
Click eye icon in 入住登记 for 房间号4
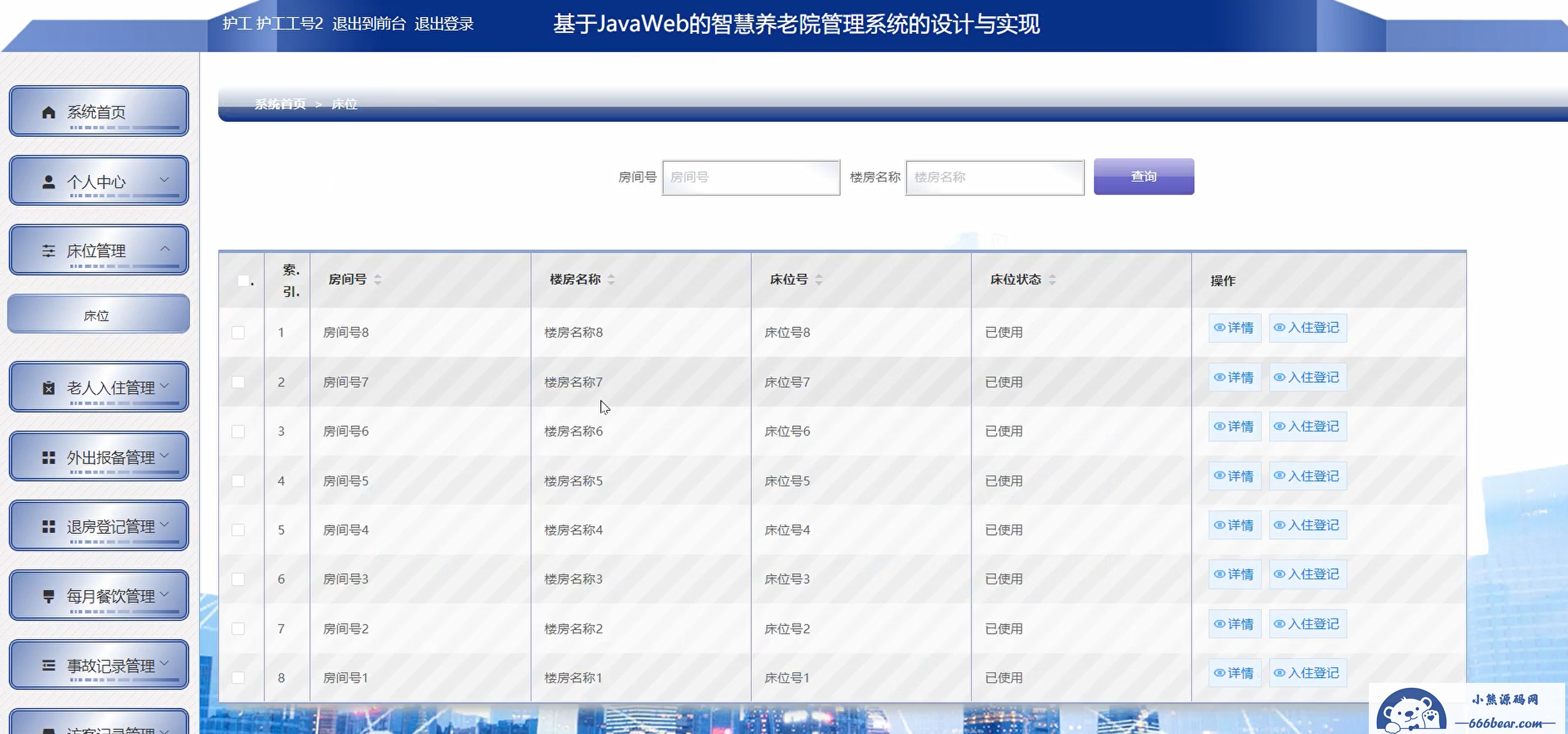pyautogui.click(x=1279, y=524)
